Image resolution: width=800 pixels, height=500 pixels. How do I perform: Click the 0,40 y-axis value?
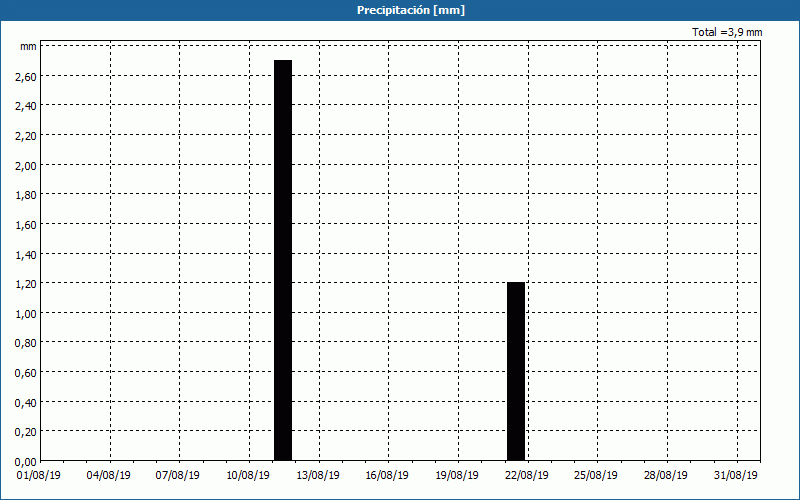click(x=26, y=403)
